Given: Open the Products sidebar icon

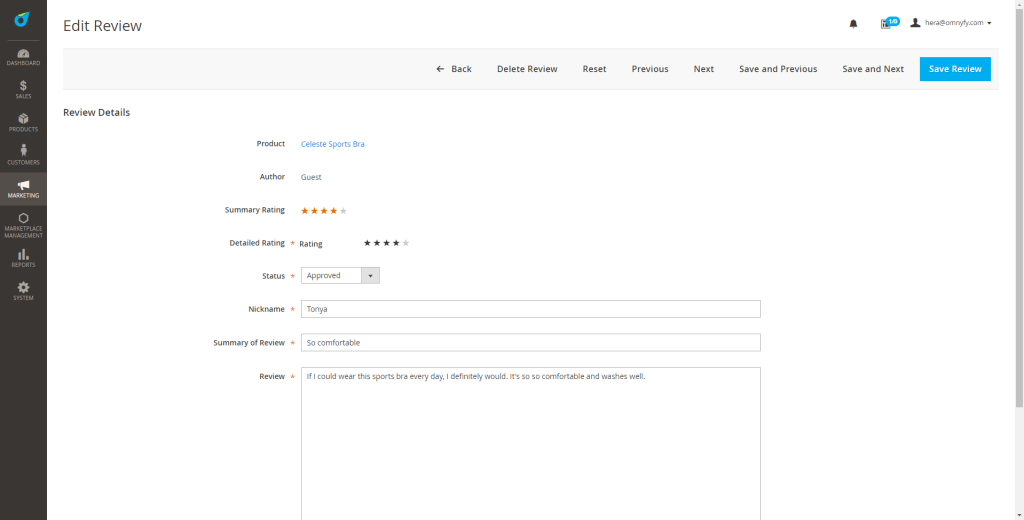Looking at the screenshot, I should (x=23, y=122).
